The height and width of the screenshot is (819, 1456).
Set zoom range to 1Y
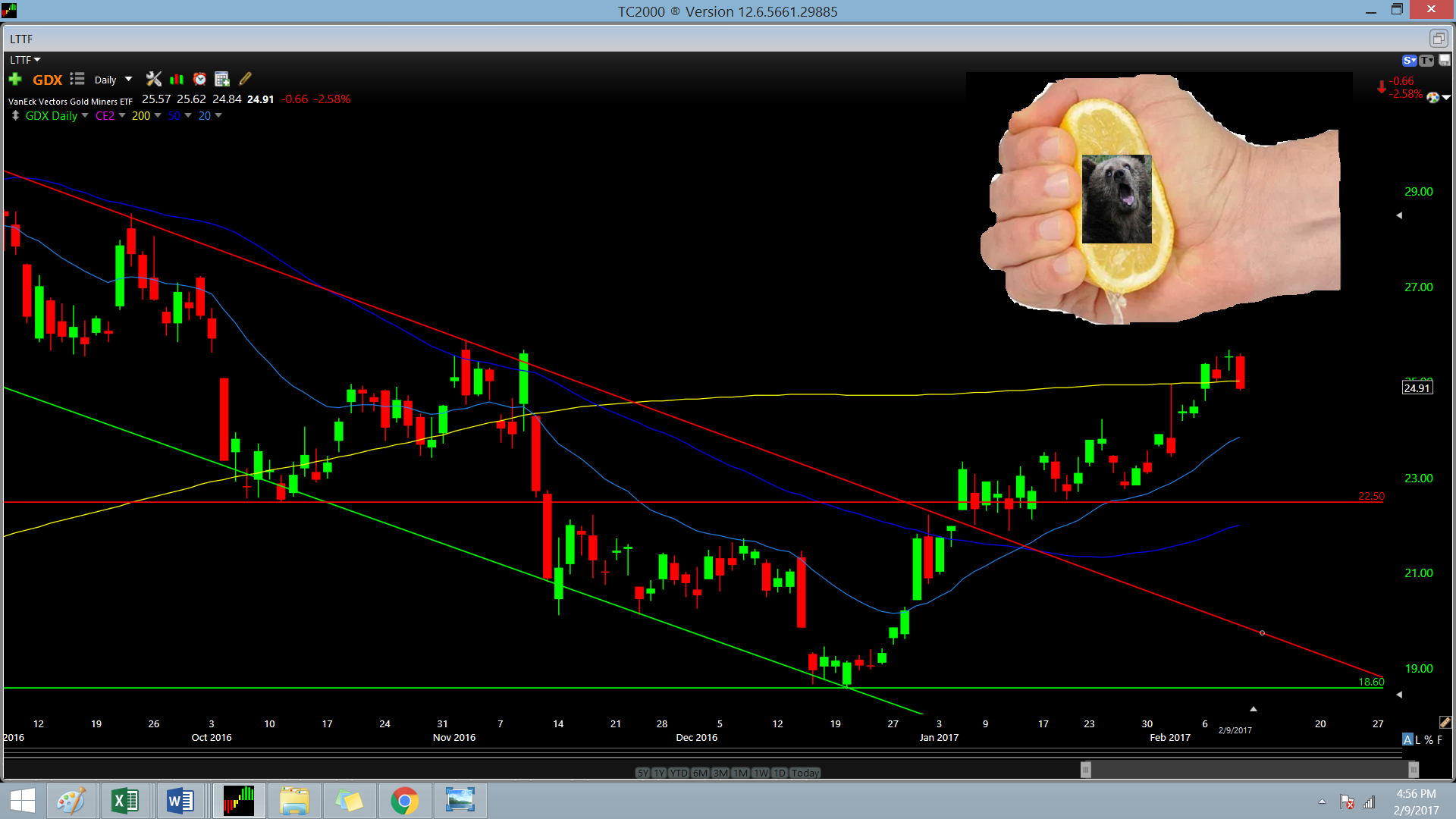pyautogui.click(x=659, y=773)
